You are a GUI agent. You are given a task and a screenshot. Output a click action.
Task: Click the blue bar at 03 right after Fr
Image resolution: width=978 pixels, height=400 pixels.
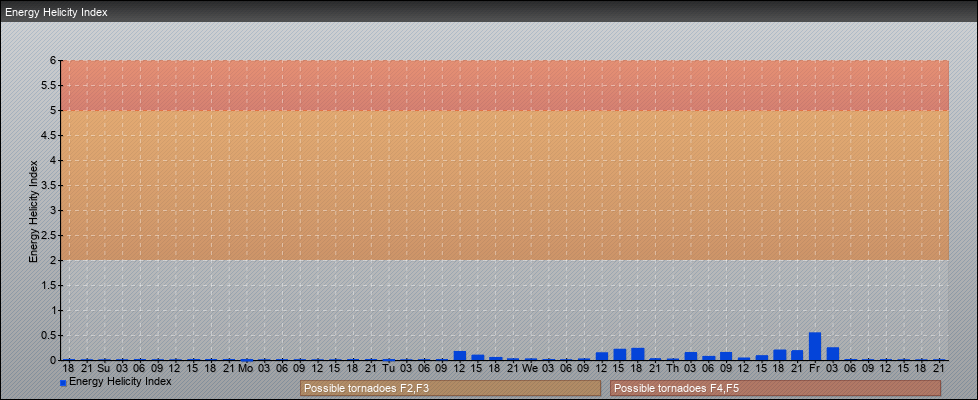point(833,354)
